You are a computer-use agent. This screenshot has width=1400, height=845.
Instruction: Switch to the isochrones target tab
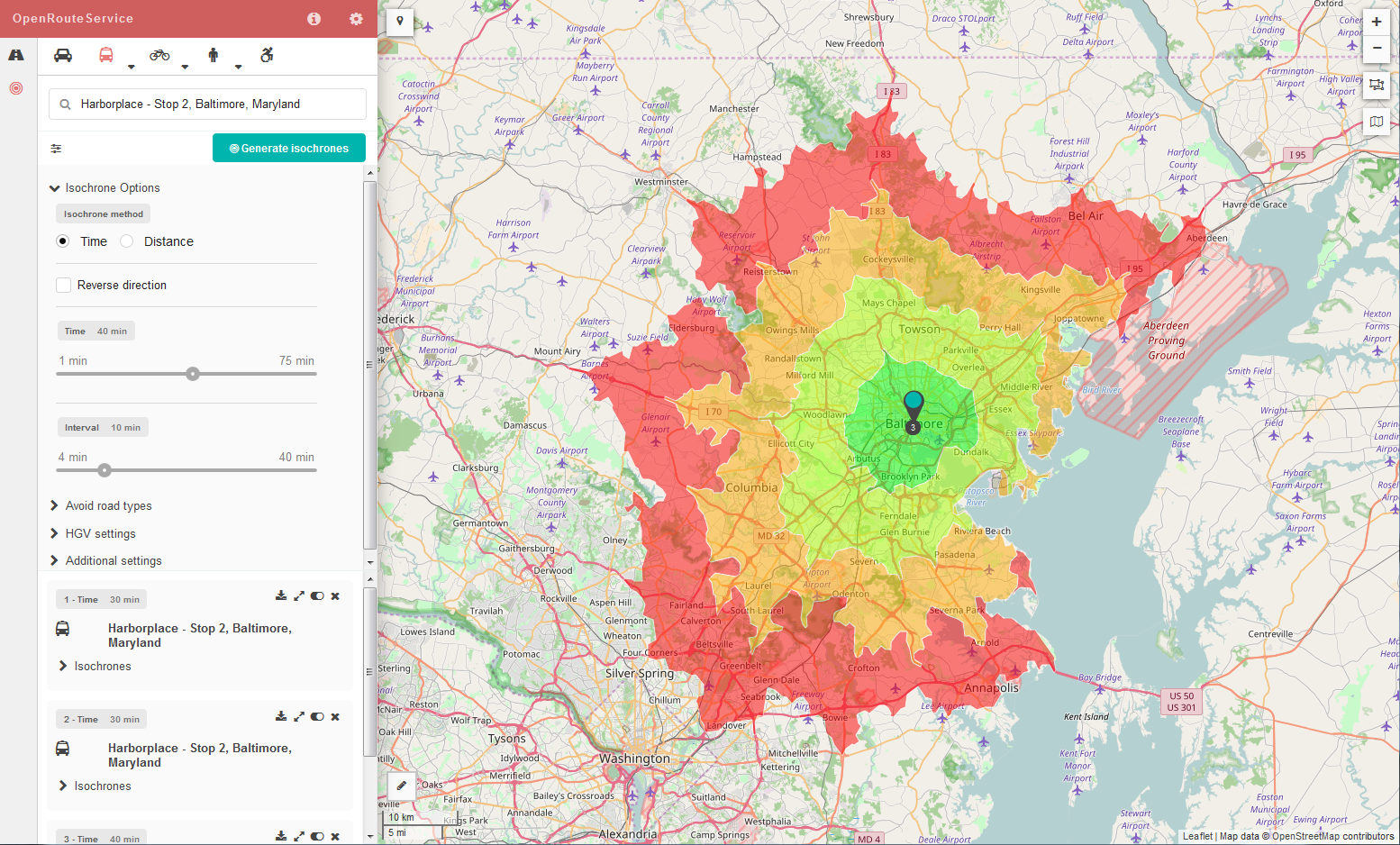point(16,88)
